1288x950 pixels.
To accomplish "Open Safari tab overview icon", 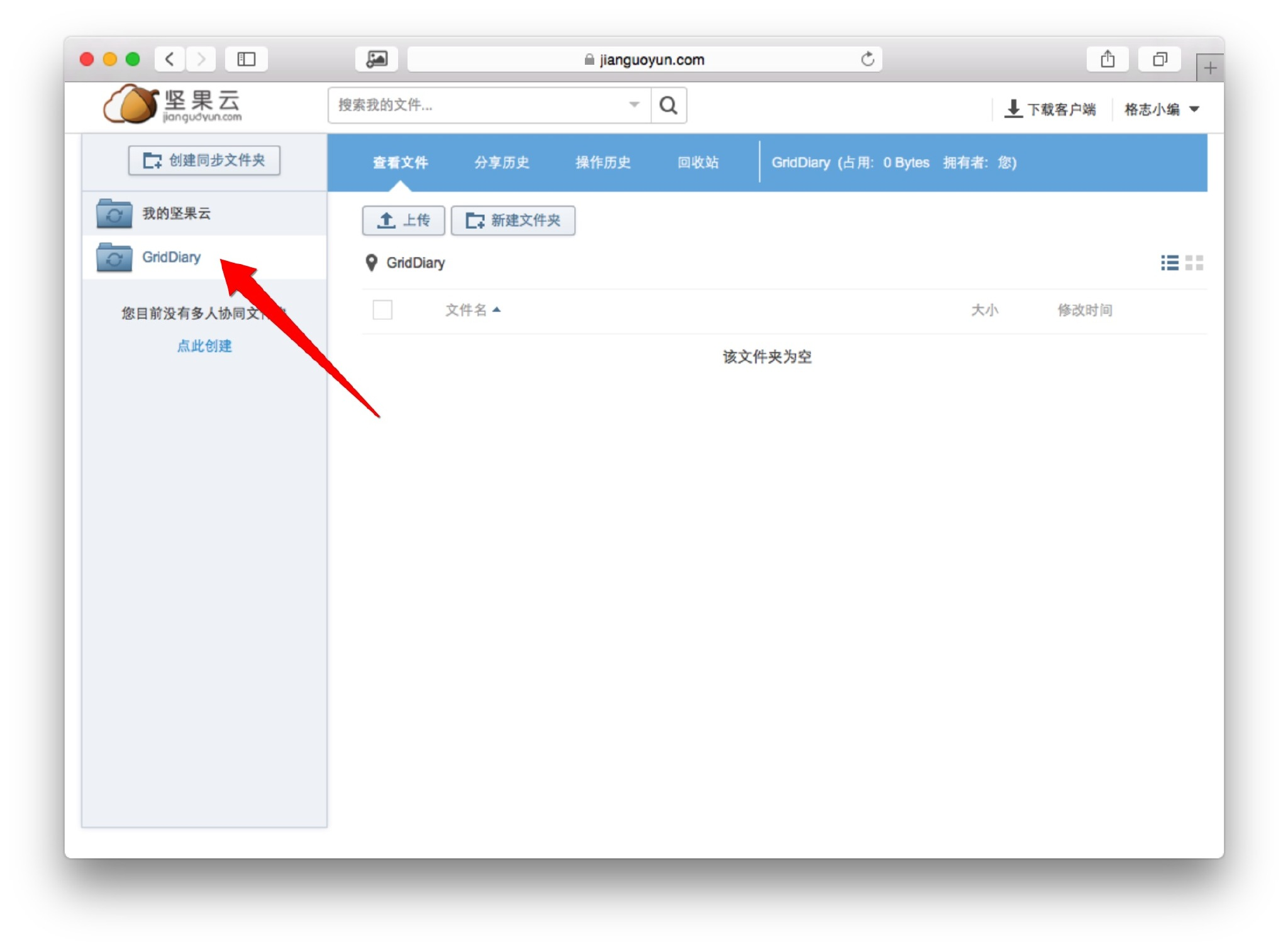I will pyautogui.click(x=1159, y=59).
